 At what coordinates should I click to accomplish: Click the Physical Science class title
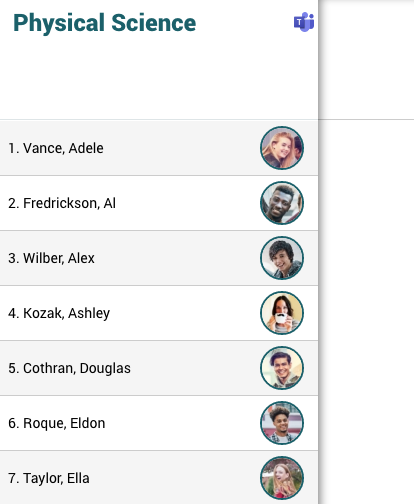pos(105,23)
